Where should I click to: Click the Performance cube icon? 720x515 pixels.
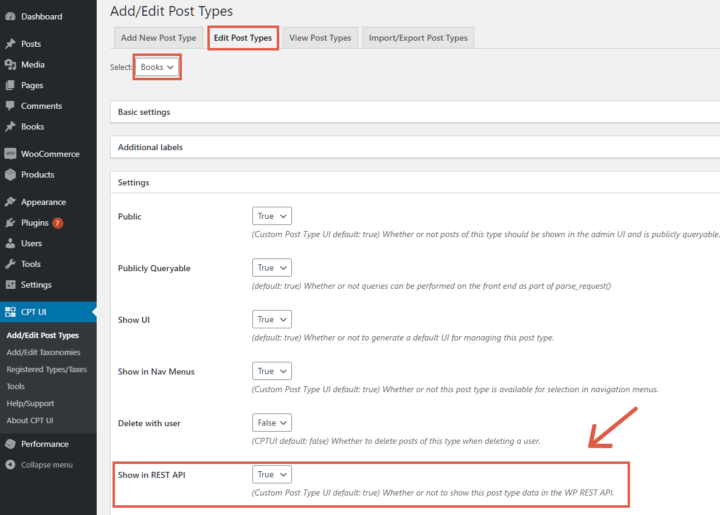point(10,444)
